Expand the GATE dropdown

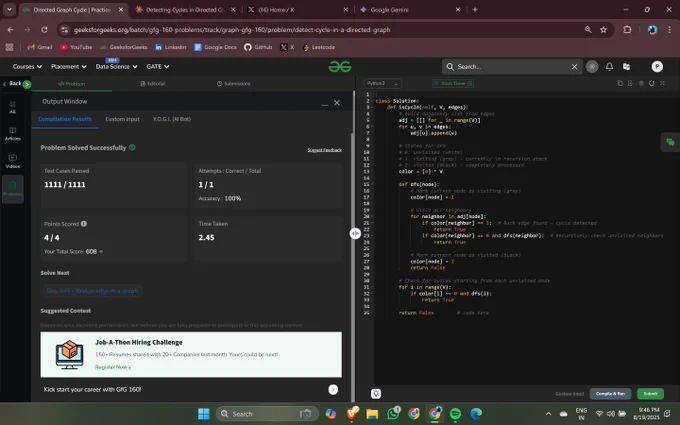pyautogui.click(x=157, y=66)
